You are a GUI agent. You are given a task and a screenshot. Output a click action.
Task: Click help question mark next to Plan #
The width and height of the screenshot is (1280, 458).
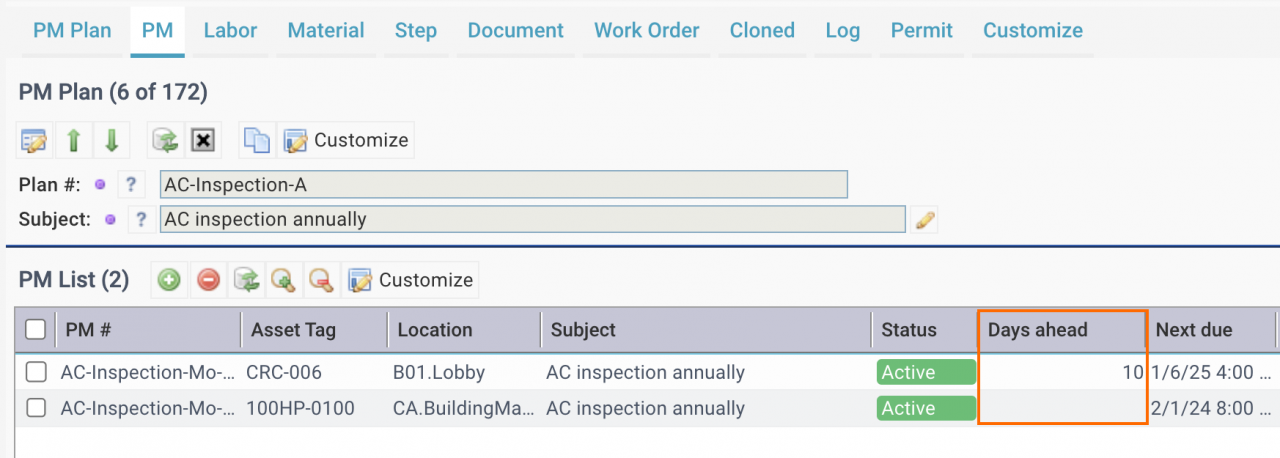[132, 185]
